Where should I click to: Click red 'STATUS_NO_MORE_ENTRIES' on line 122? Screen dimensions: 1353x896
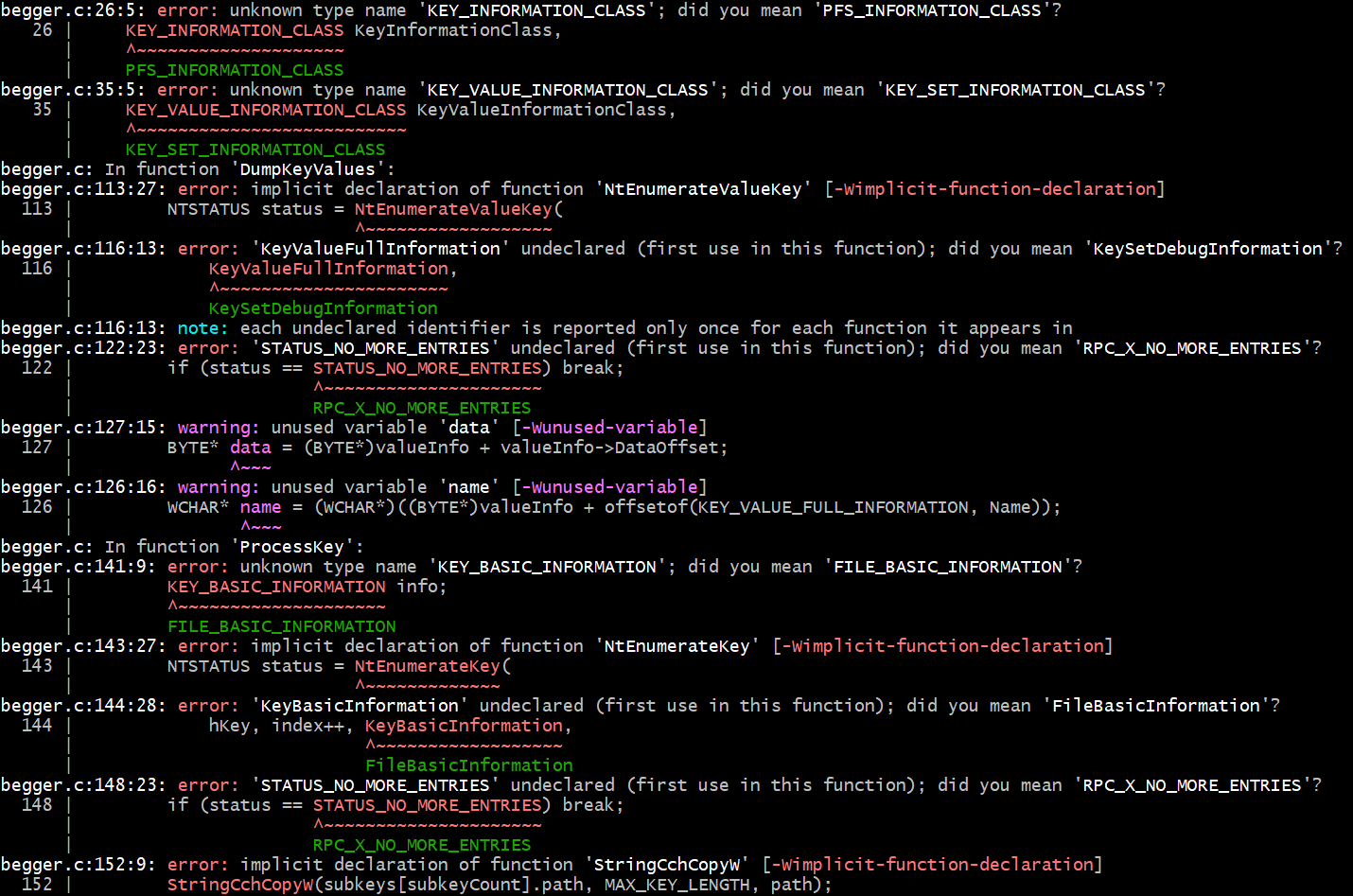pyautogui.click(x=428, y=368)
